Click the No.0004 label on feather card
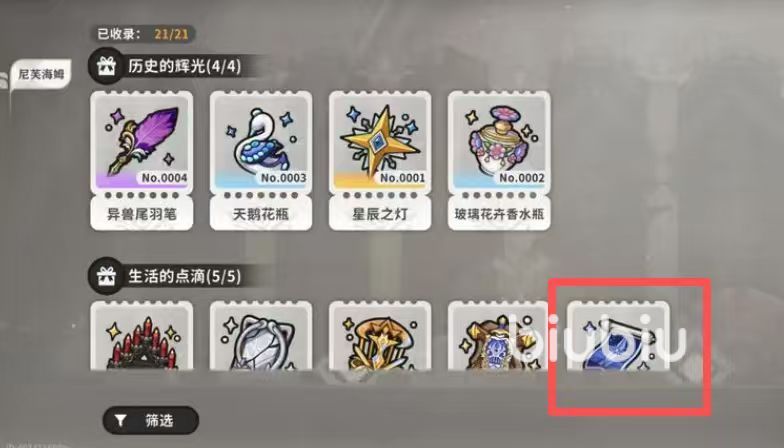 [164, 178]
